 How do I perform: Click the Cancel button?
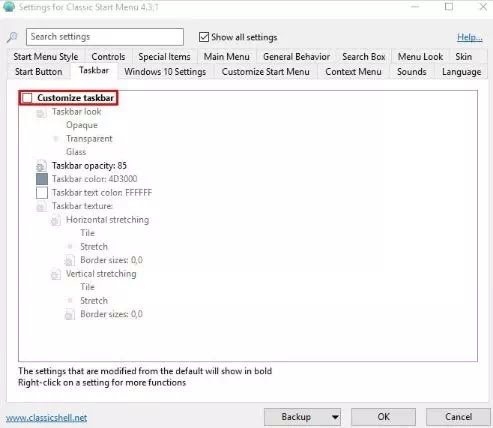pos(458,417)
